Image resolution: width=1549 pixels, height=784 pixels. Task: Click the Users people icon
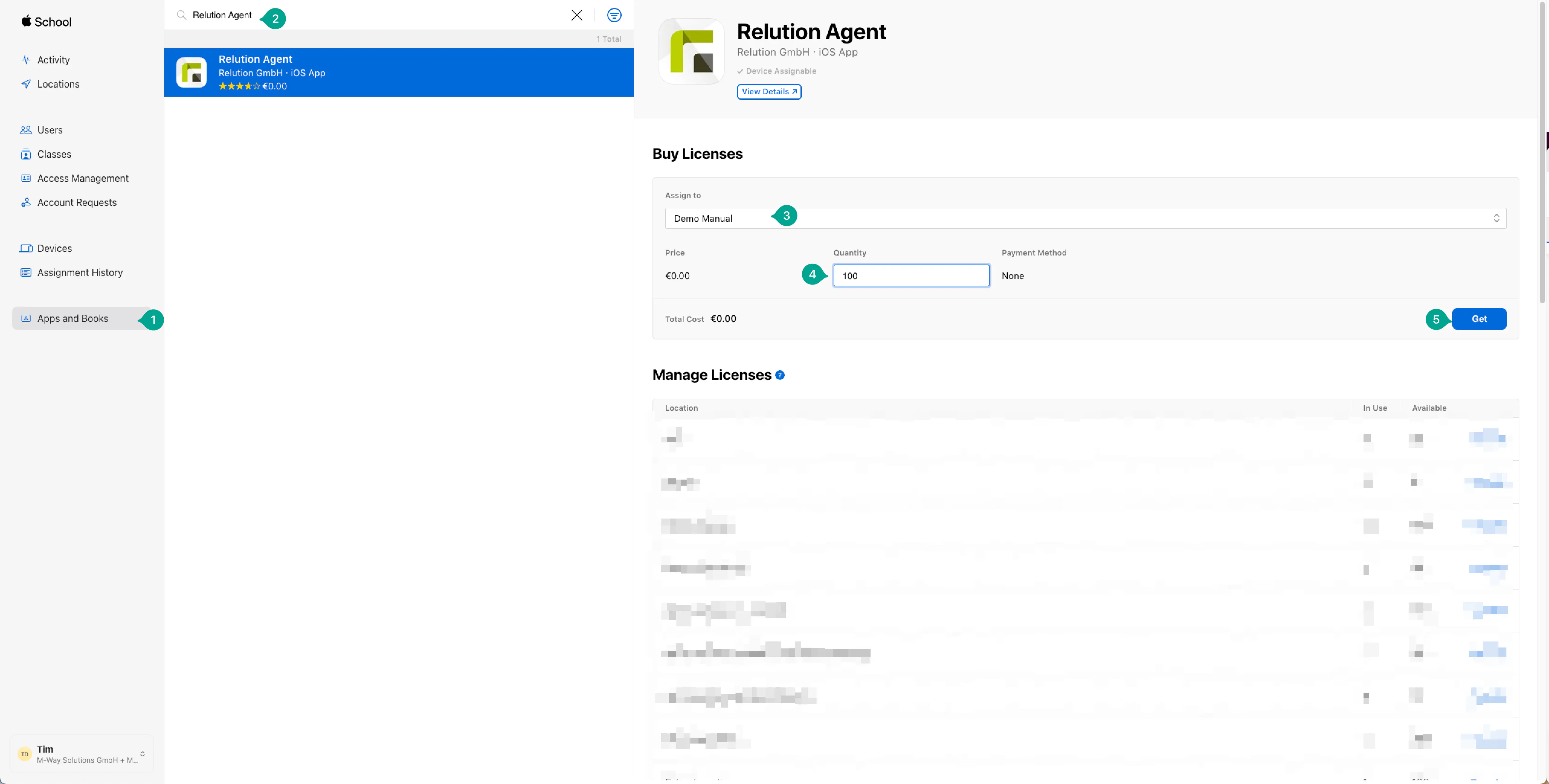(26, 130)
